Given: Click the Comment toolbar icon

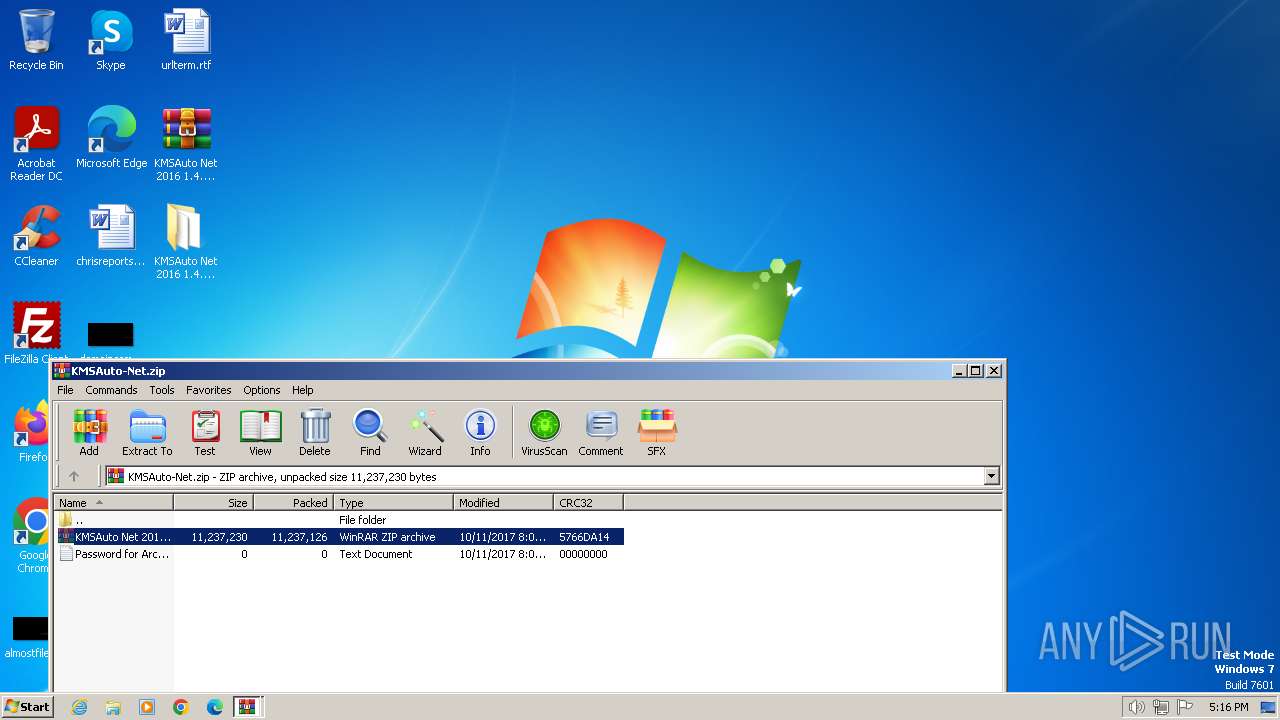Looking at the screenshot, I should point(601,432).
